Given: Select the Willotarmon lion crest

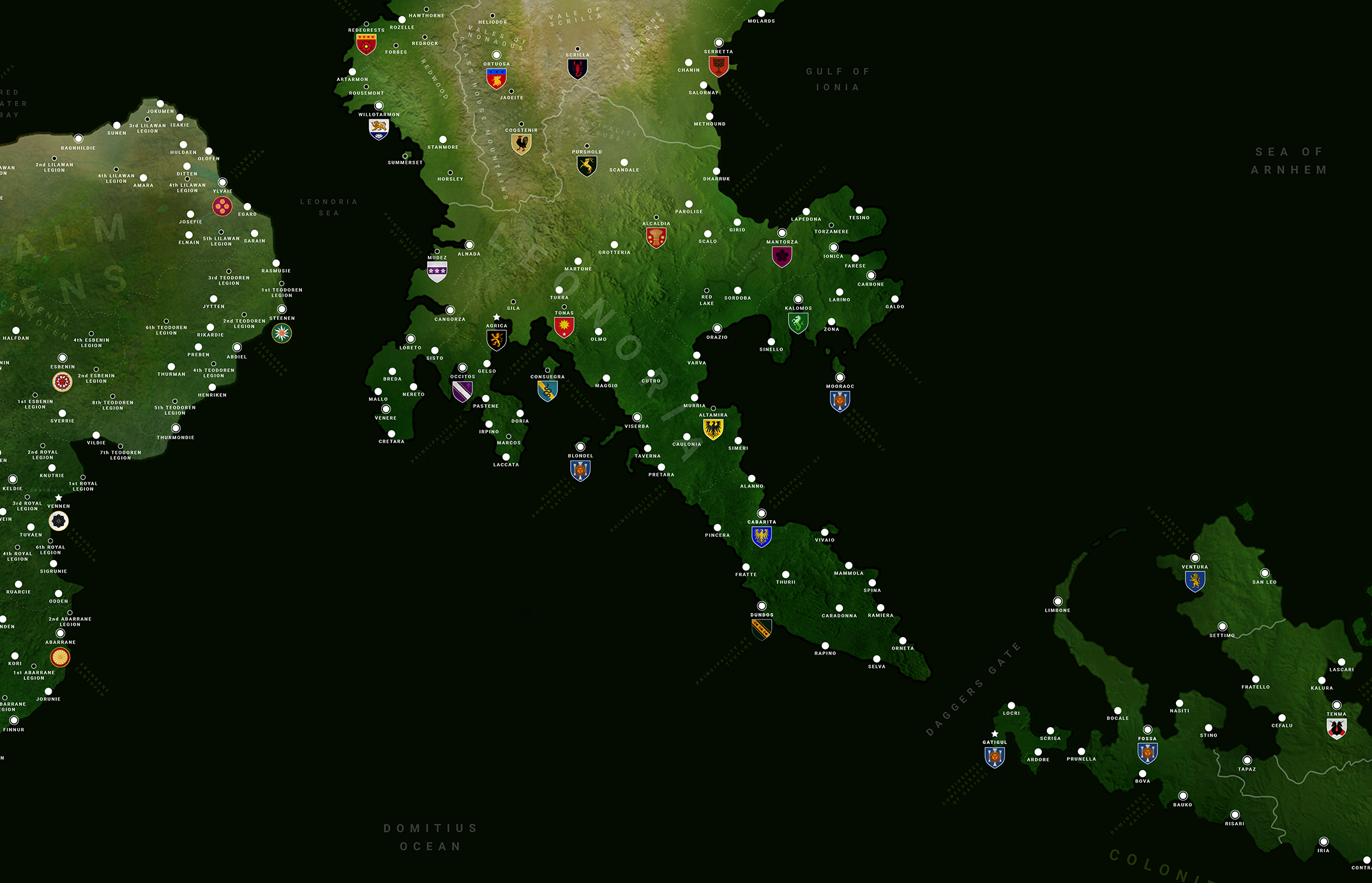Looking at the screenshot, I should pyautogui.click(x=379, y=129).
